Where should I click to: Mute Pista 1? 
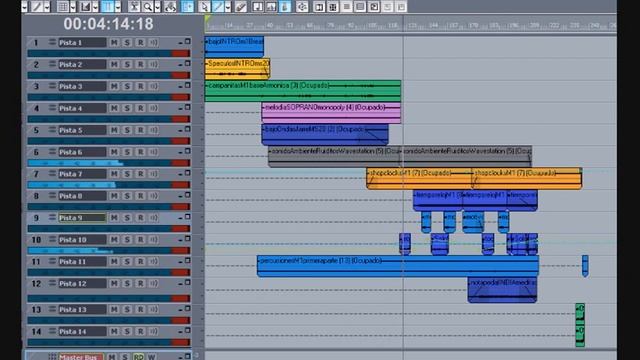coord(114,42)
